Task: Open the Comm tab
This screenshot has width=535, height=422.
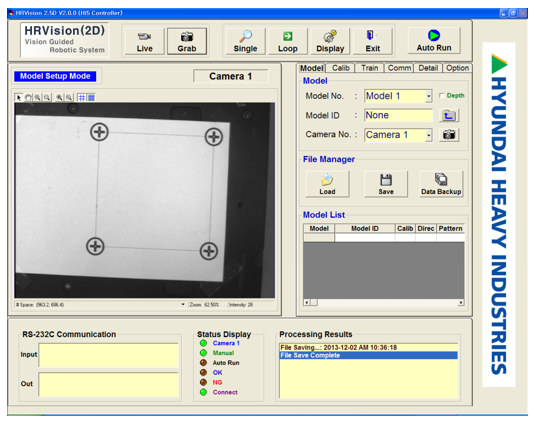Action: point(399,68)
